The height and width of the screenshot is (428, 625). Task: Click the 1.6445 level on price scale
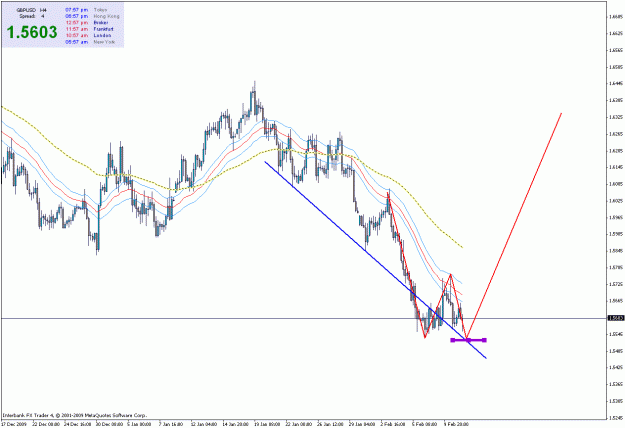point(615,84)
